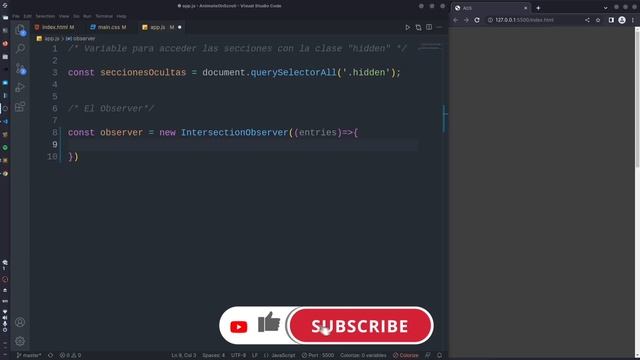Image resolution: width=640 pixels, height=360 pixels.
Task: Place cursor on empty line 9
Action: 243,144
